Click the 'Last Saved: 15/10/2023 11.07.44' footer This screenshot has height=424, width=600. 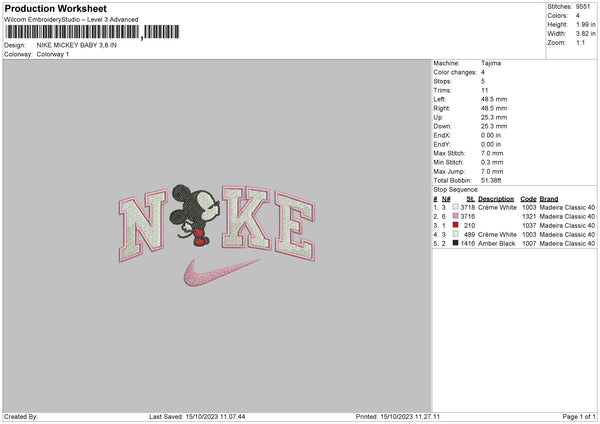pyautogui.click(x=197, y=417)
